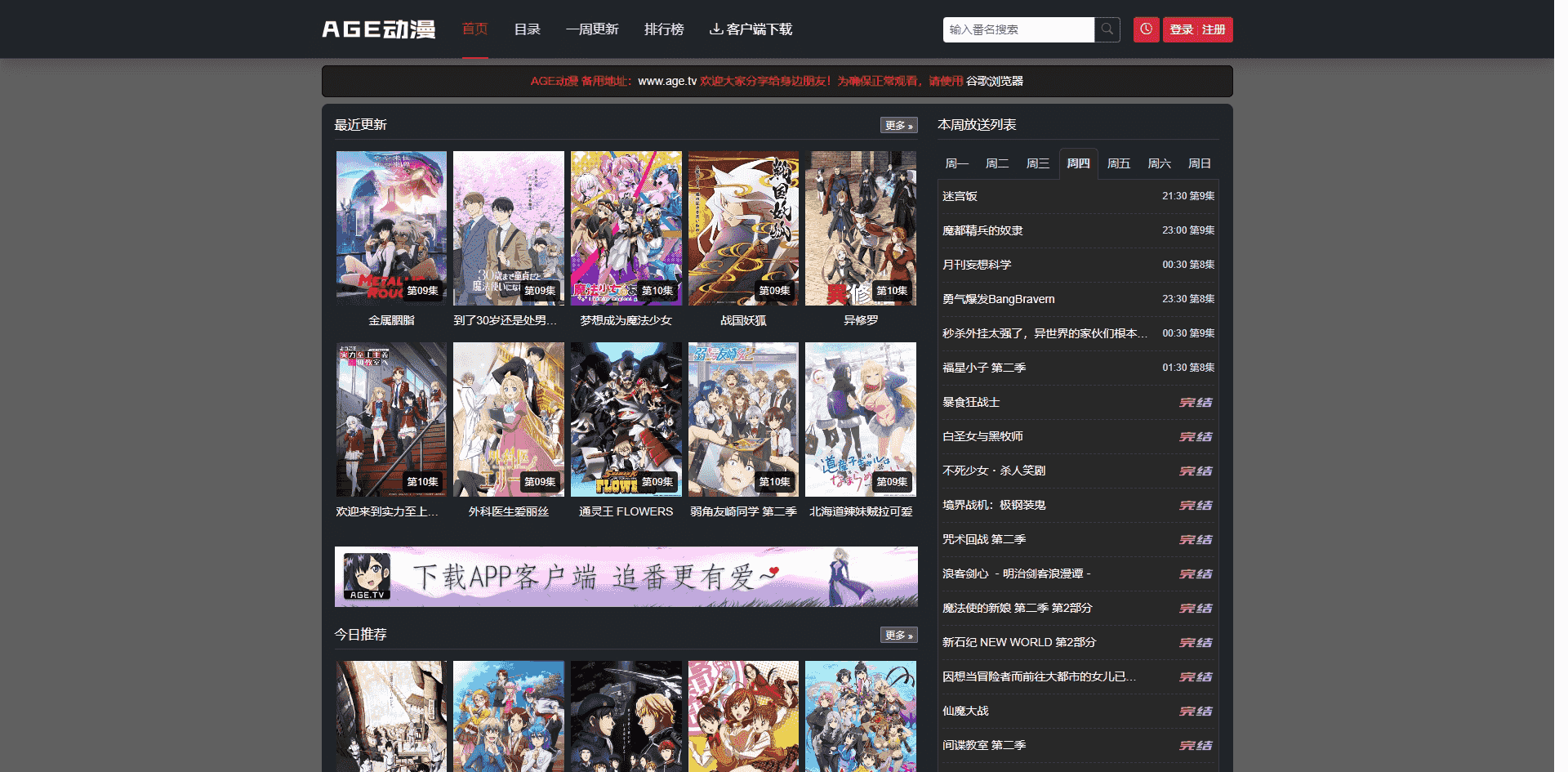Open 咒术回战 第二季 schedule entry
This screenshot has width=1568, height=772.
pyautogui.click(x=984, y=539)
